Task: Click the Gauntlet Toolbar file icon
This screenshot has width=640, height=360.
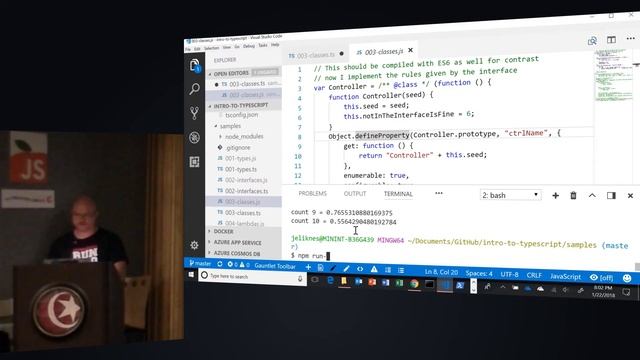Action: pos(321,268)
